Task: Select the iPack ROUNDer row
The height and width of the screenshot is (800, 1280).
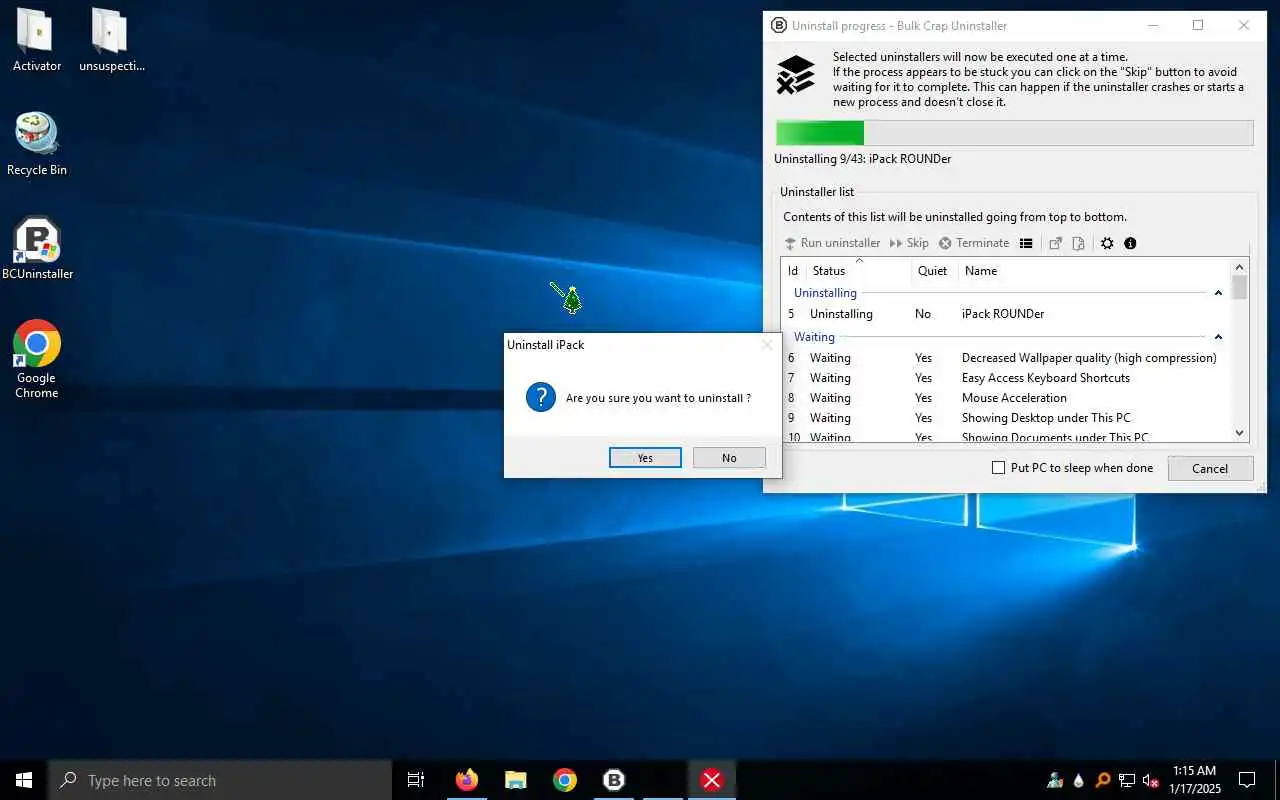Action: coord(1006,314)
